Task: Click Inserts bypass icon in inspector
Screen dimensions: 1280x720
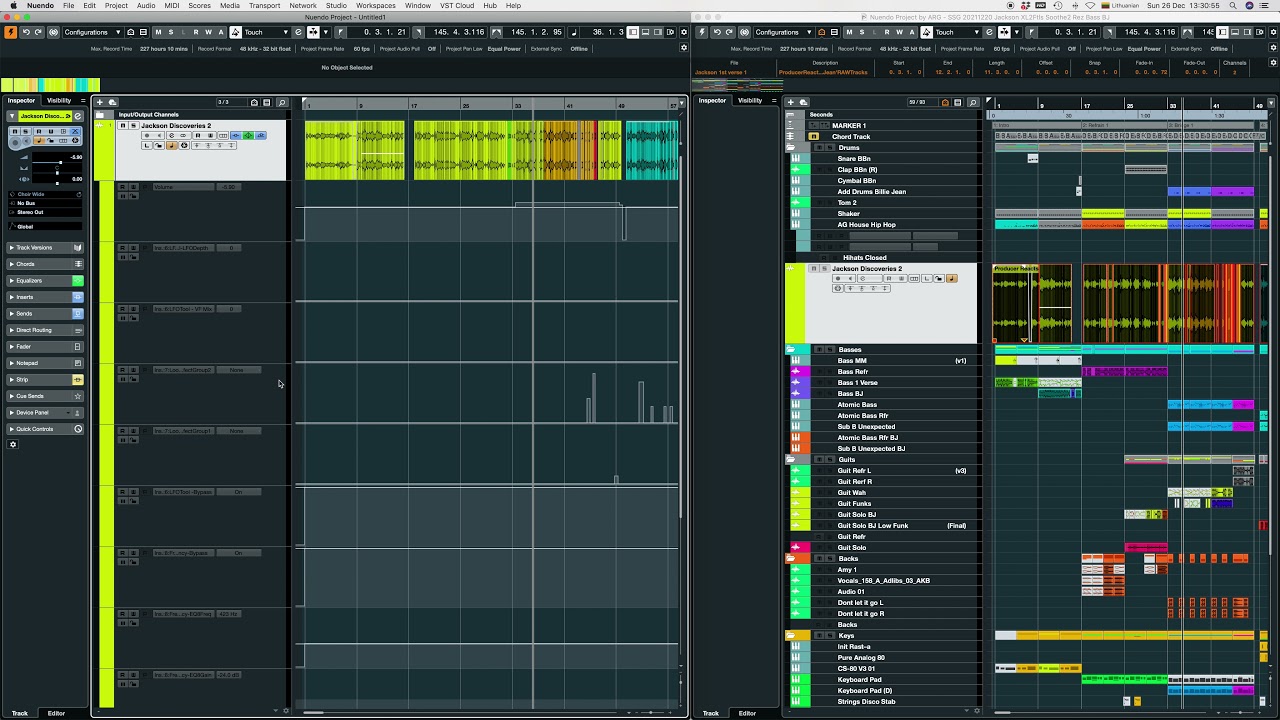Action: (x=78, y=297)
